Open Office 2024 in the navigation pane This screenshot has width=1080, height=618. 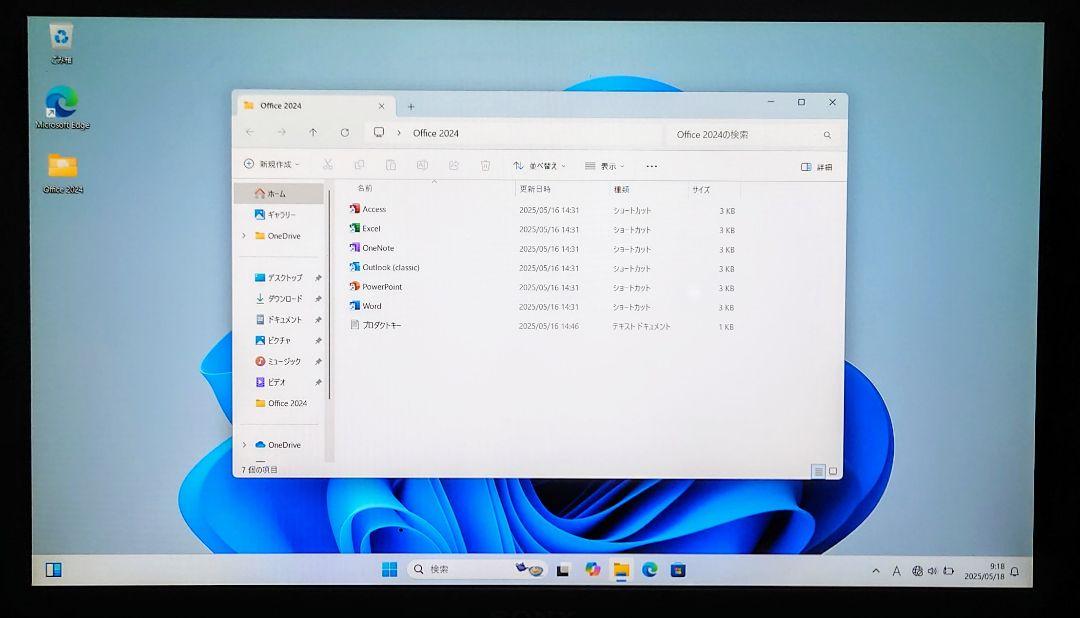click(281, 403)
